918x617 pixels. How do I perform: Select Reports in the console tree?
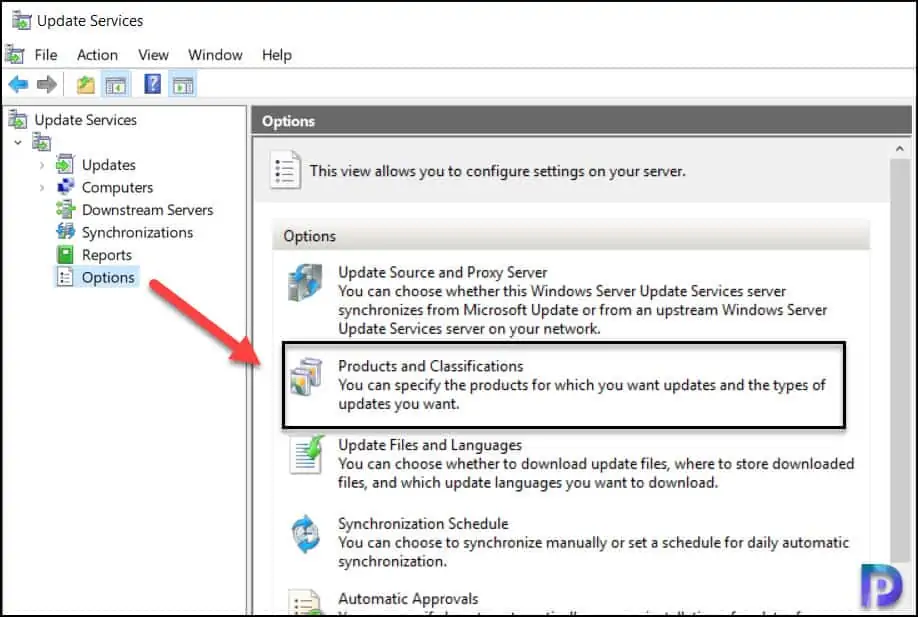pos(107,255)
